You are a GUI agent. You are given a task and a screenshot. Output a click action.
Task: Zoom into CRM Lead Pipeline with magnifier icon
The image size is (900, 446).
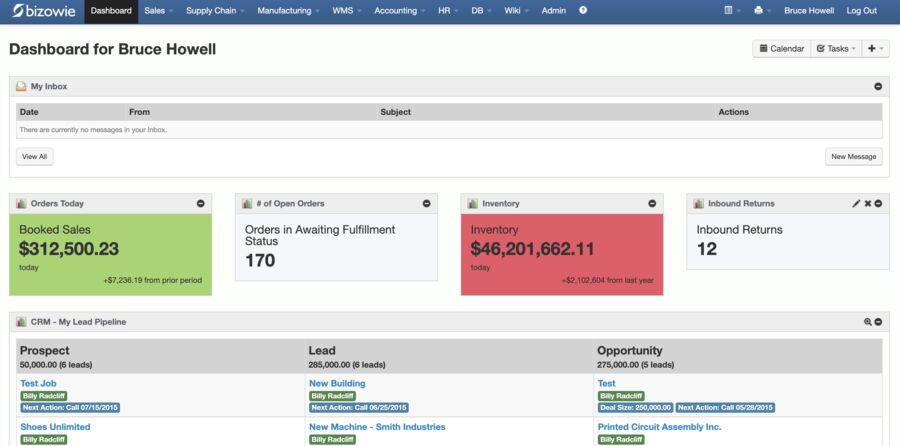point(867,322)
